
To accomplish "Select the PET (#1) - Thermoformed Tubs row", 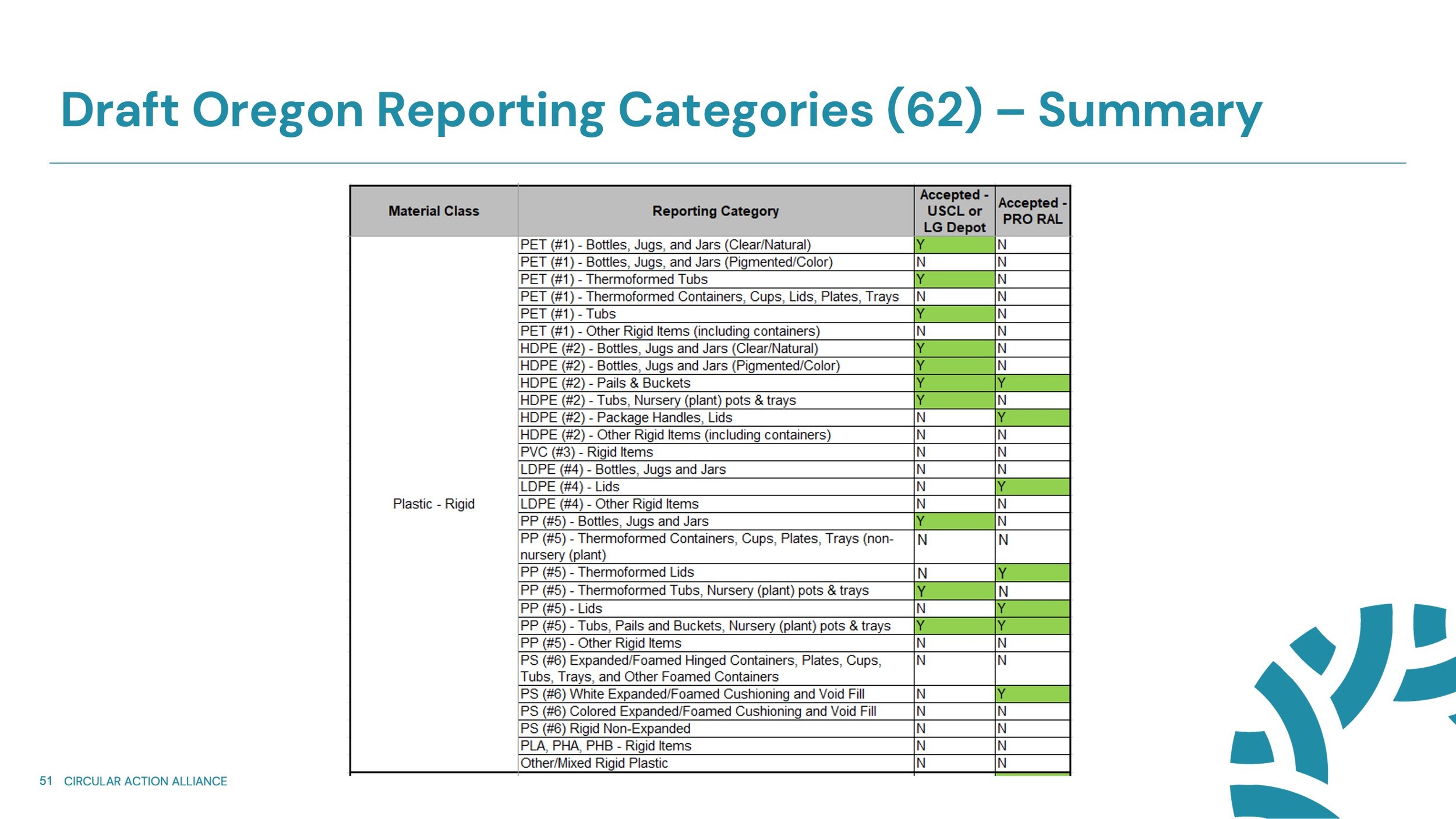I will coord(614,279).
